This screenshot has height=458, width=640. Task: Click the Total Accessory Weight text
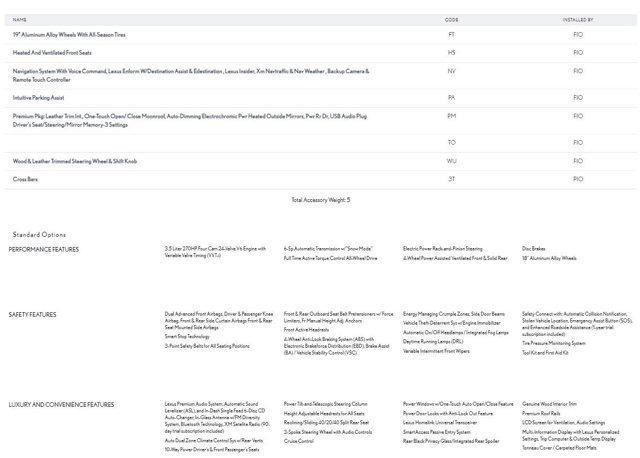coord(319,200)
